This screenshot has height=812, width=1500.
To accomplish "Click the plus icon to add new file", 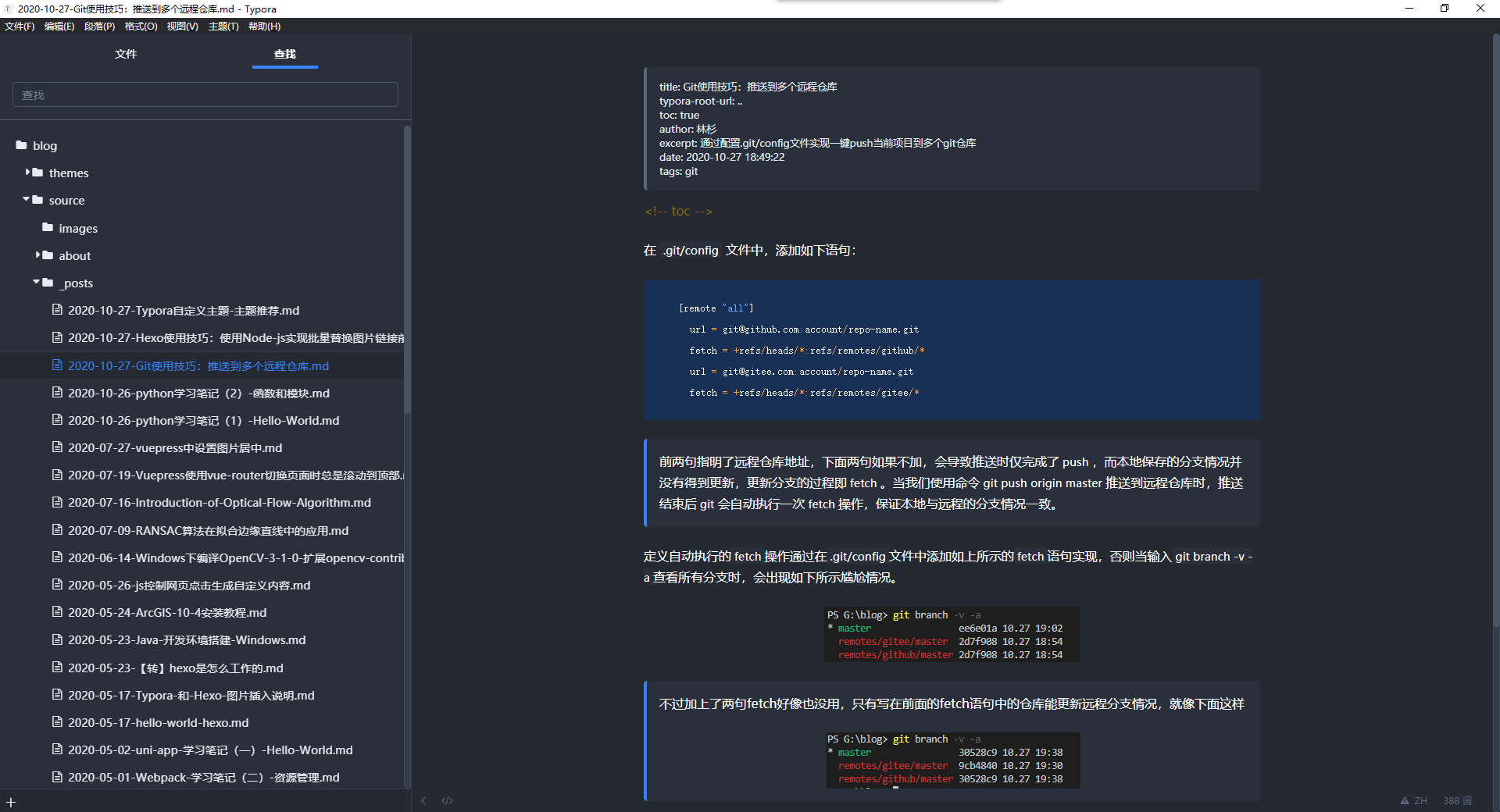I will pos(11,802).
